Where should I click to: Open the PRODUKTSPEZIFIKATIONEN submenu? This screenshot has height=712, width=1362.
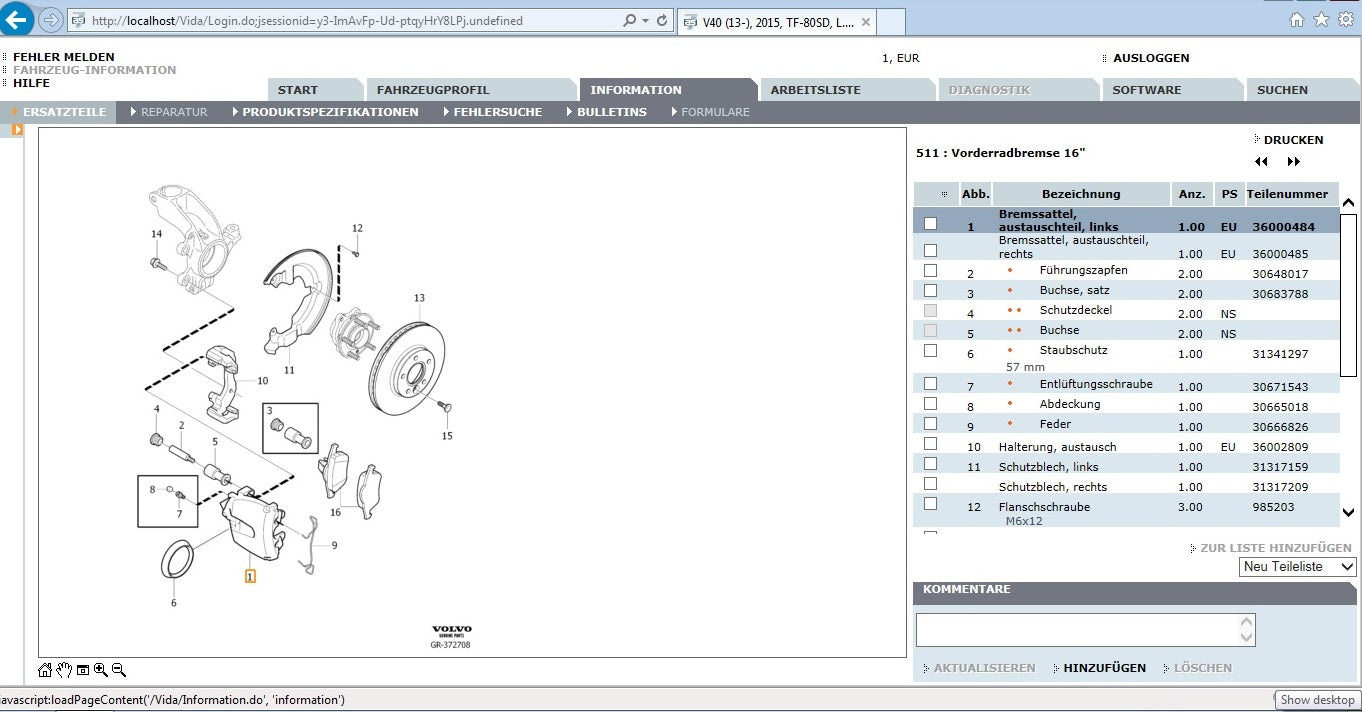click(330, 112)
